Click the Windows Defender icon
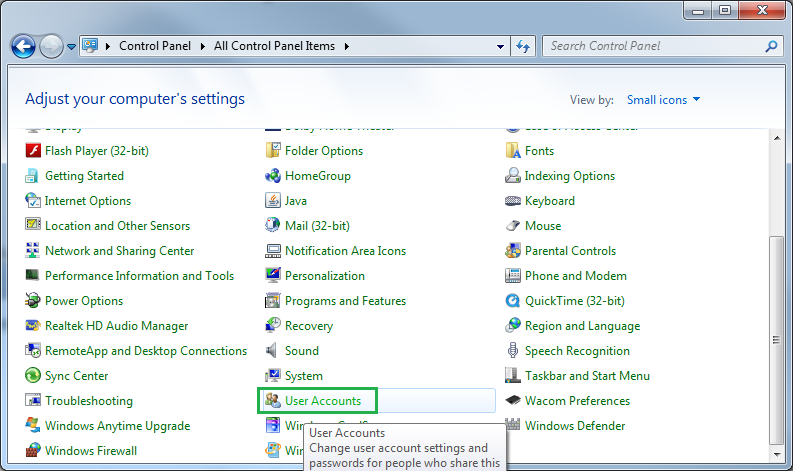The height and width of the screenshot is (471, 793). click(x=513, y=426)
